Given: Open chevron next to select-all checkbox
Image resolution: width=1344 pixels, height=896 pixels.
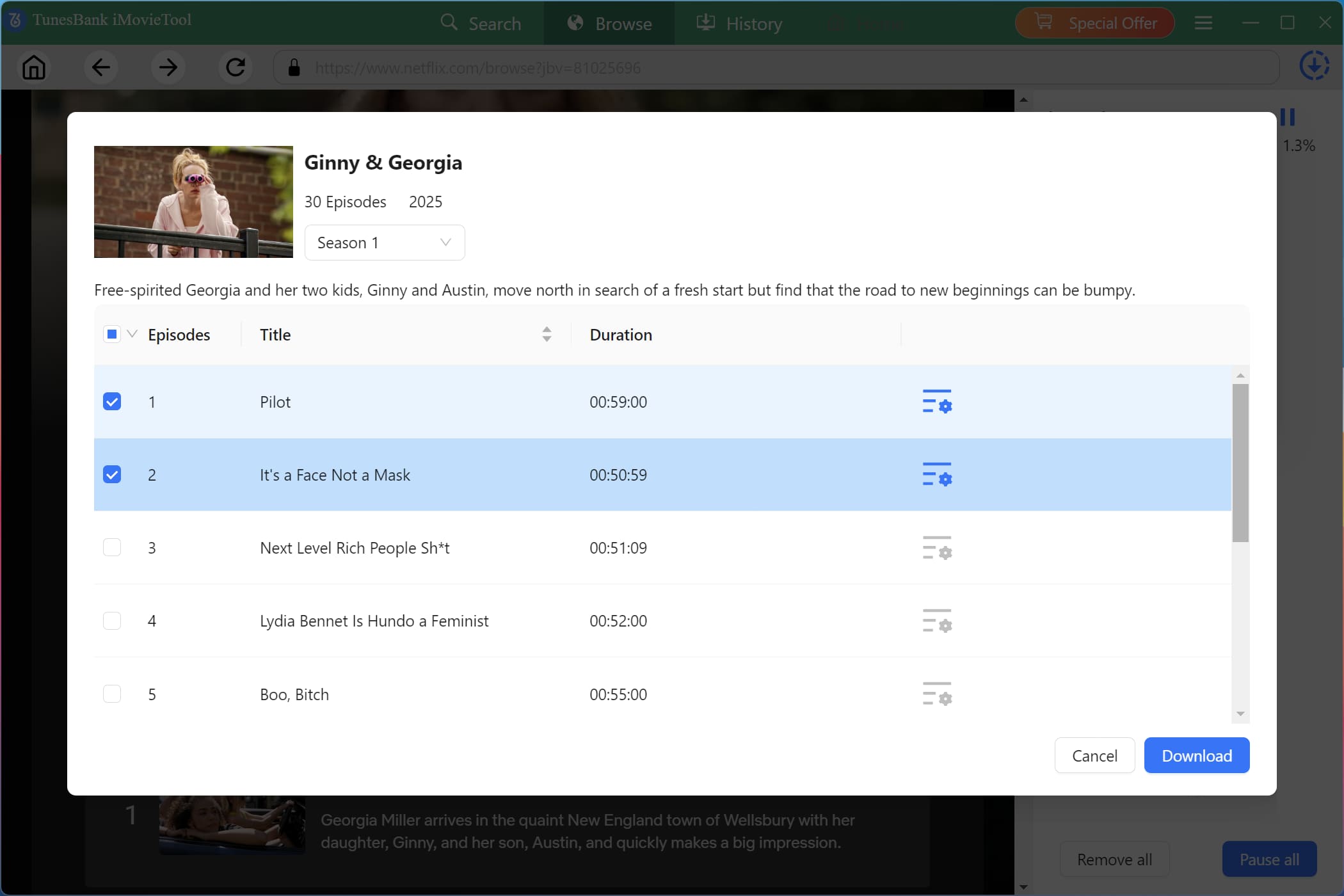Looking at the screenshot, I should [x=132, y=334].
